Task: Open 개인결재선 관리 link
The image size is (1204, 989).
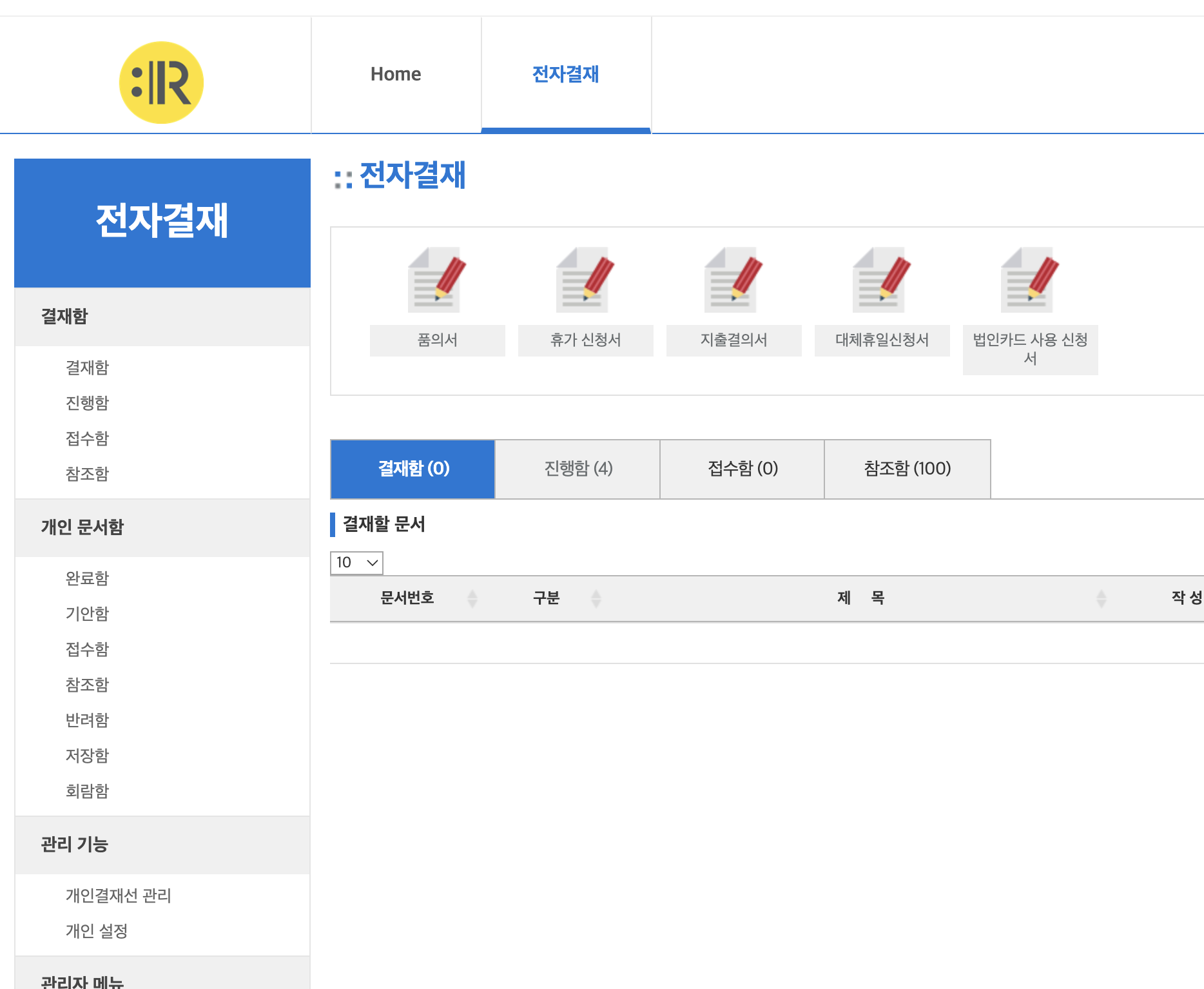Action: click(119, 896)
